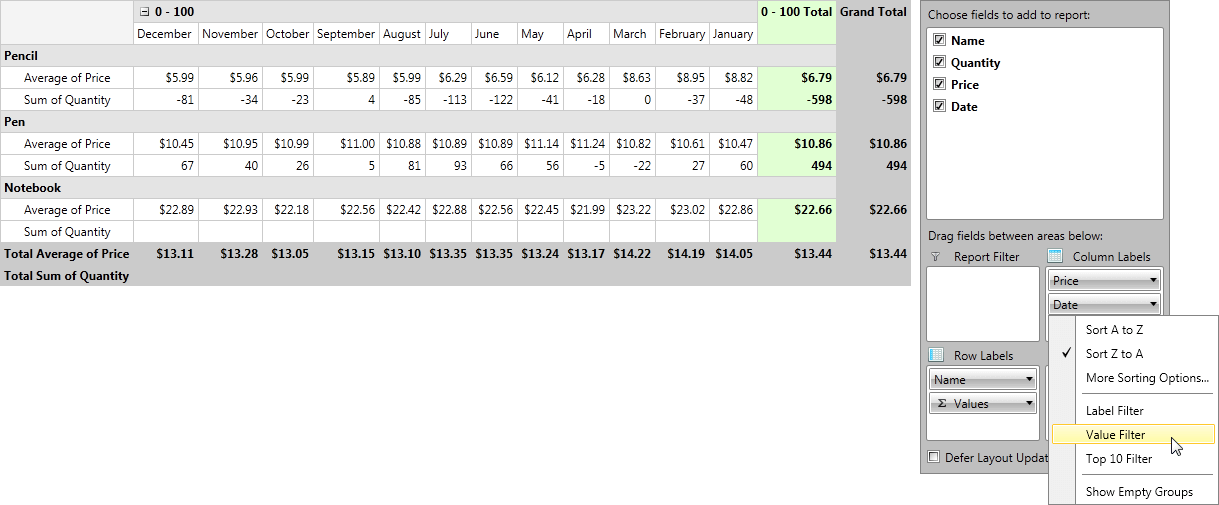
Task: Click the January column header
Action: [x=733, y=34]
